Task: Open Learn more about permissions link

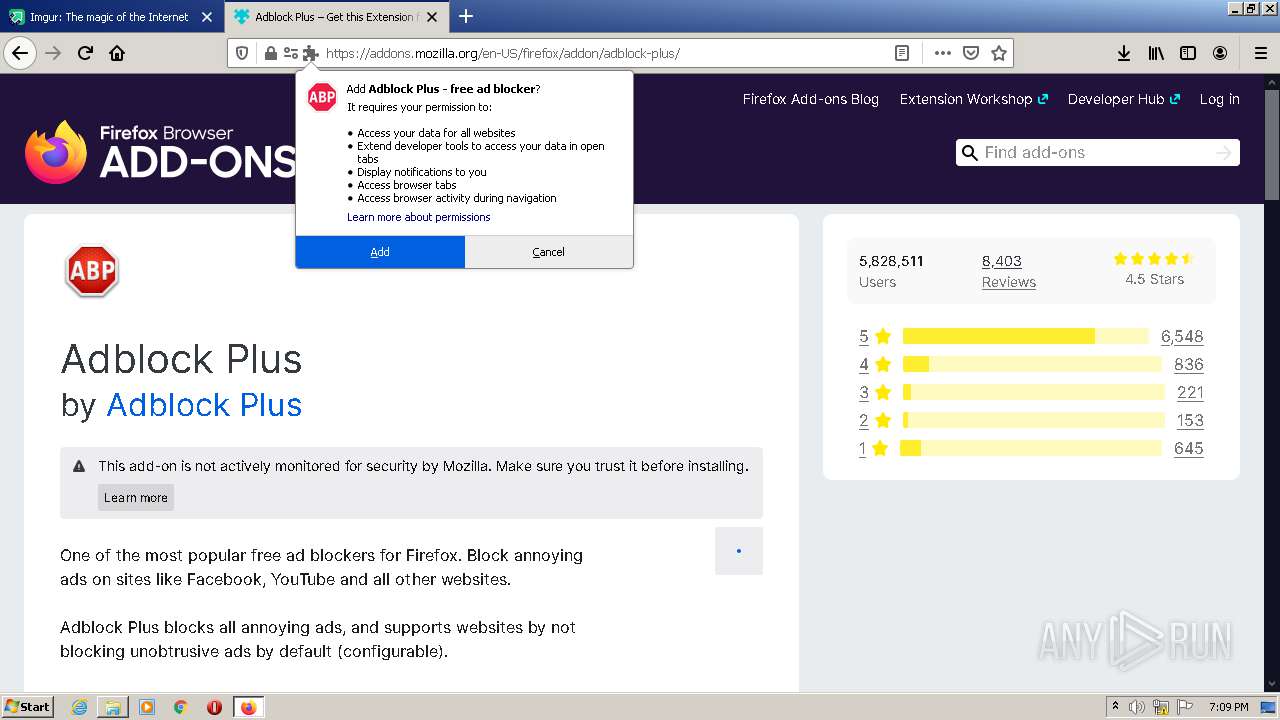Action: click(x=418, y=217)
